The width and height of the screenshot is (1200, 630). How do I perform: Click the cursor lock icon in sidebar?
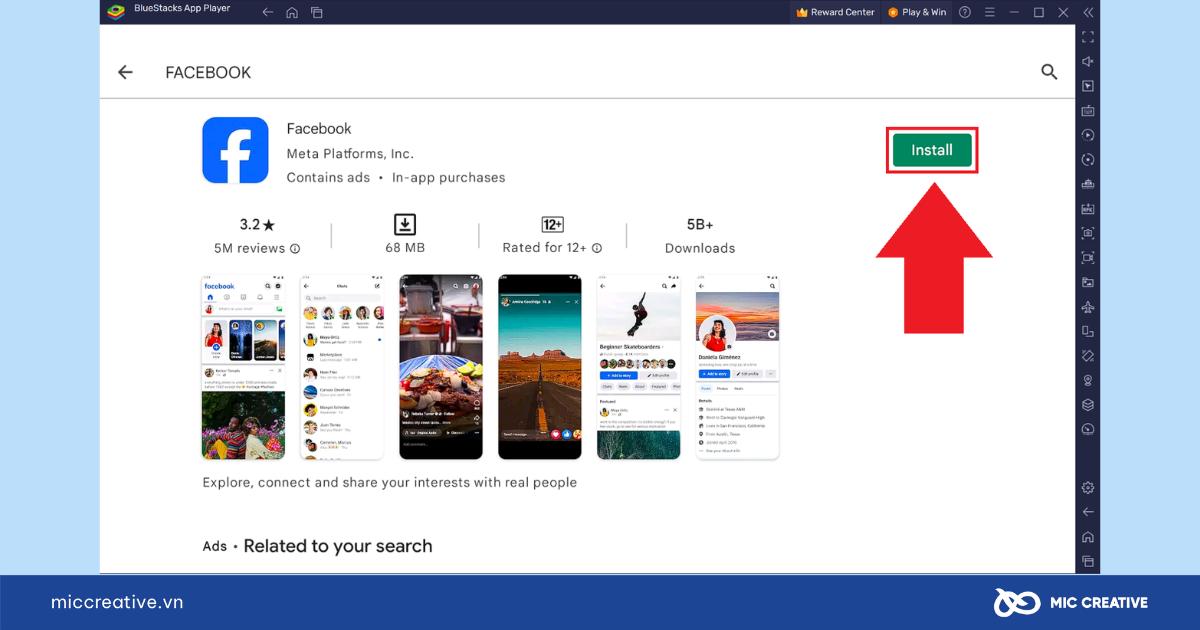pyautogui.click(x=1088, y=86)
